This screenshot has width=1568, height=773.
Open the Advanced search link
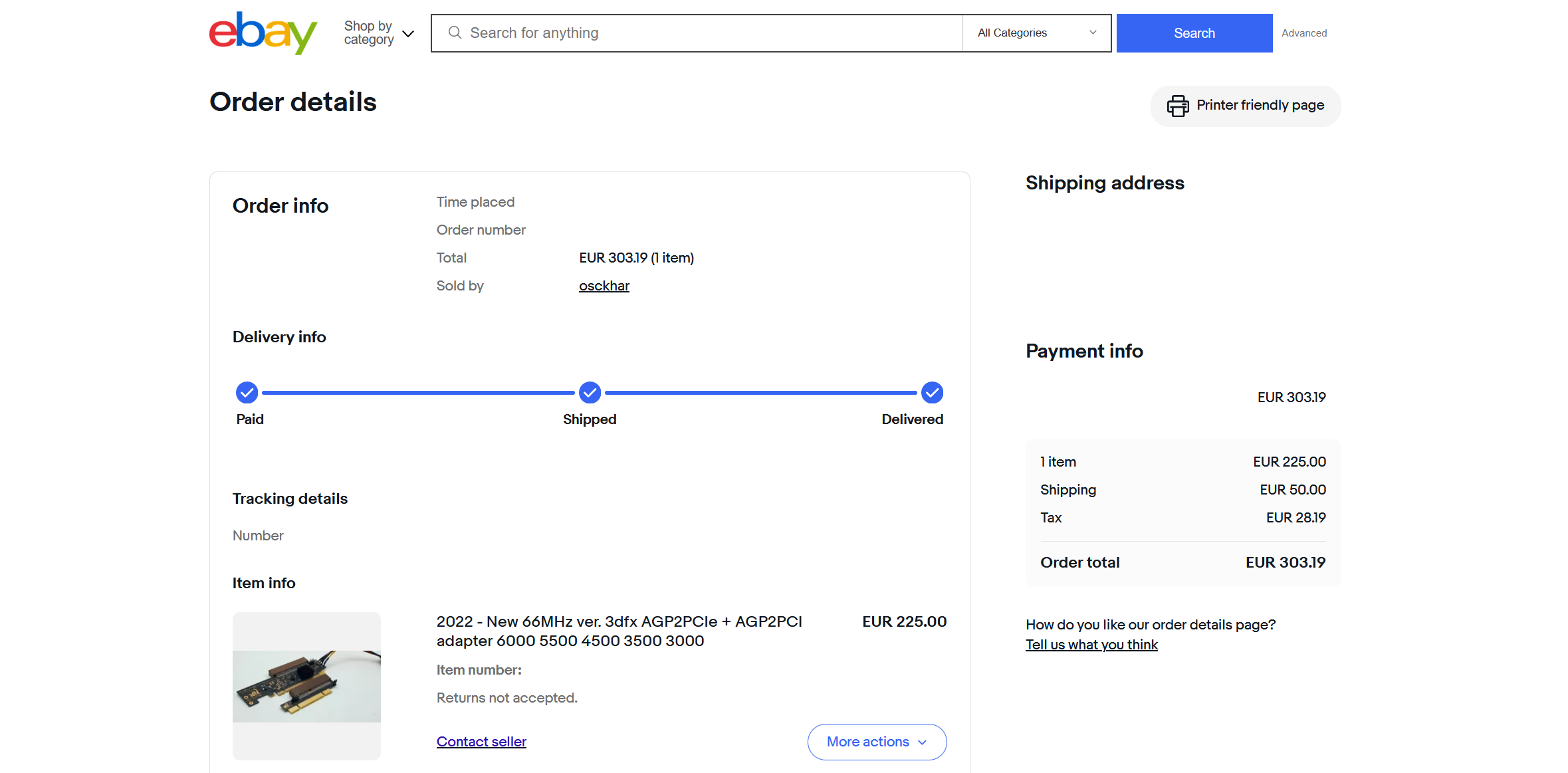click(x=1303, y=33)
